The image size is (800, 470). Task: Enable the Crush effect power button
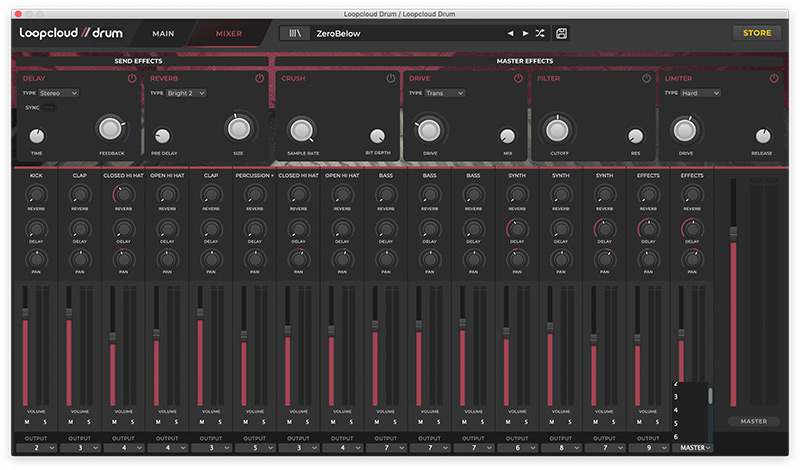pos(391,79)
